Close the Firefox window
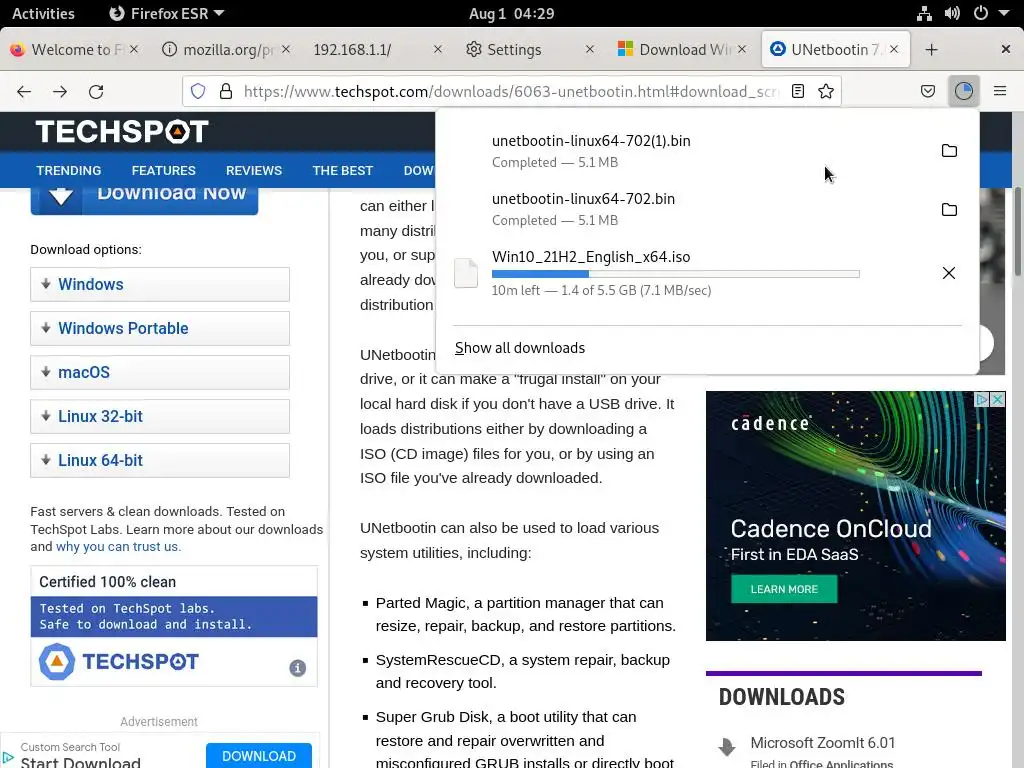Image resolution: width=1024 pixels, height=768 pixels. [1005, 49]
